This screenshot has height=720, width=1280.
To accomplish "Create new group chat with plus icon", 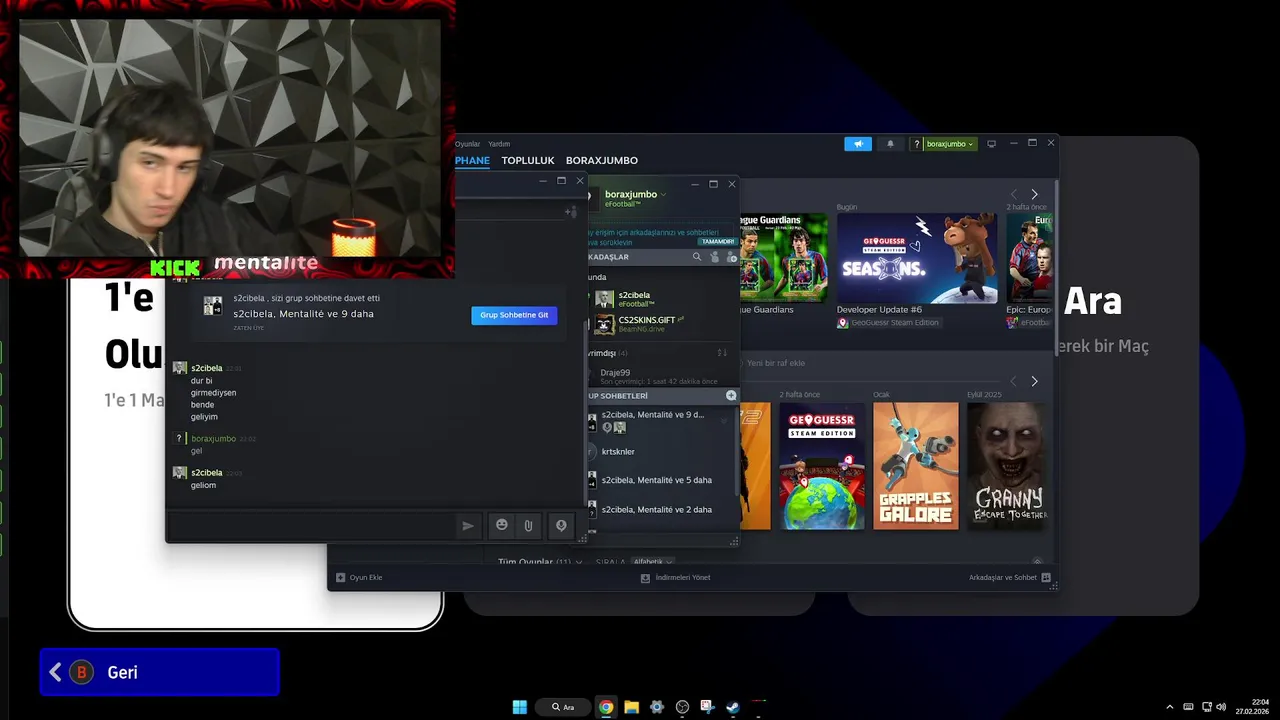I will [x=731, y=396].
